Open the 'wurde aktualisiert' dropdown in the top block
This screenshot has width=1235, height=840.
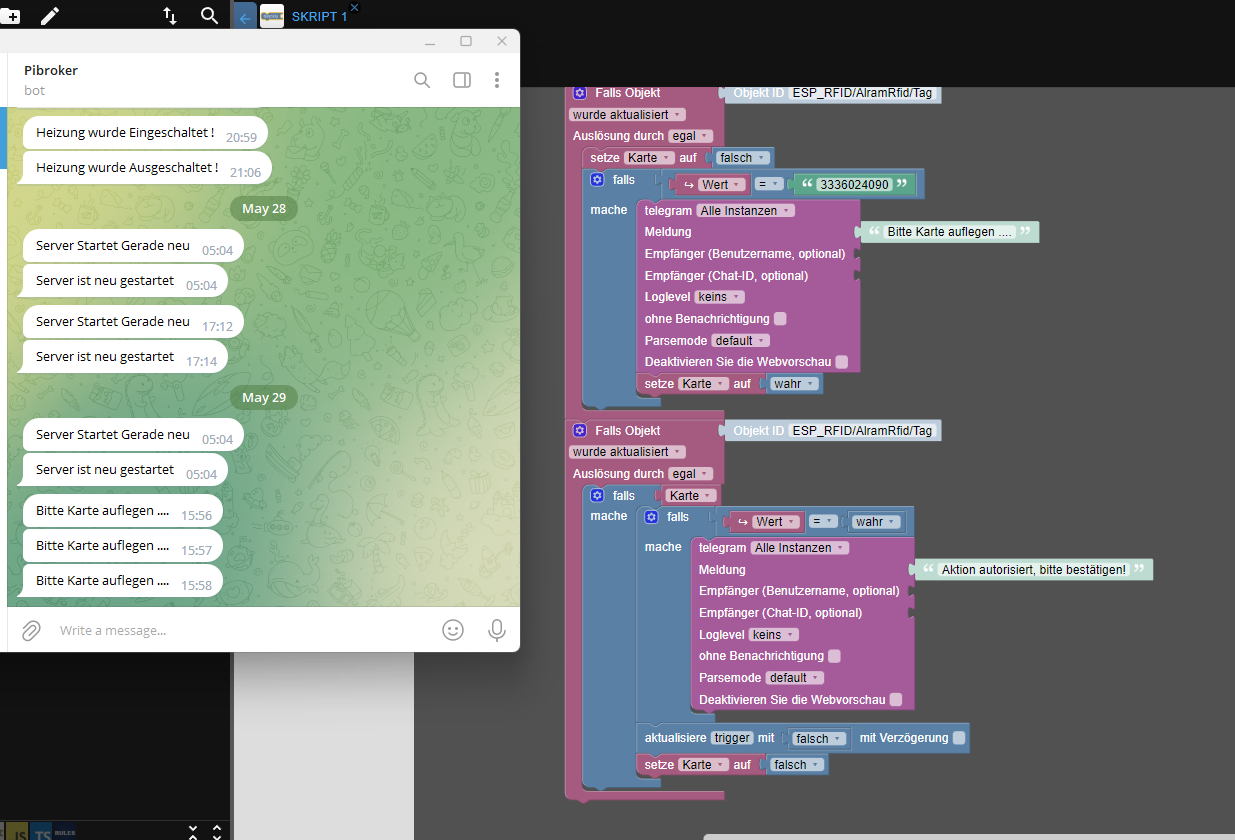[x=628, y=115]
